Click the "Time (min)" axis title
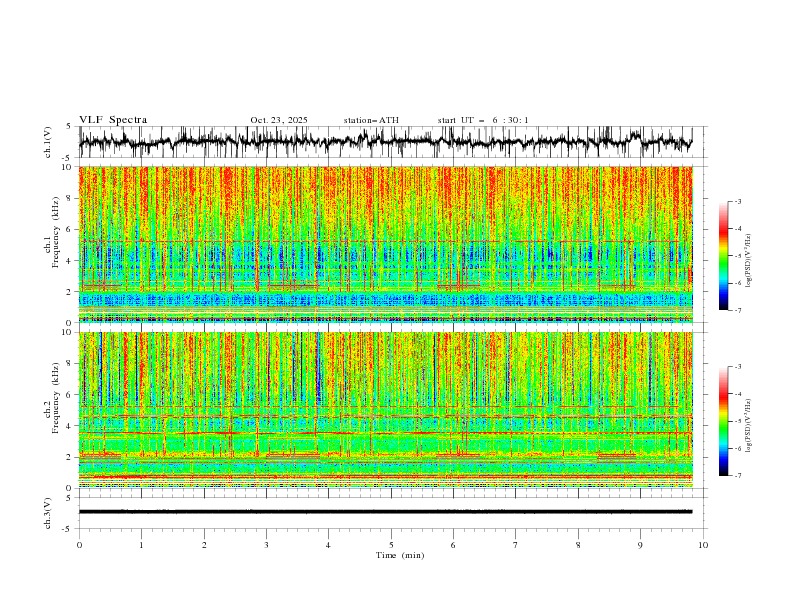Screen dimensions: 792x612 tap(400, 555)
